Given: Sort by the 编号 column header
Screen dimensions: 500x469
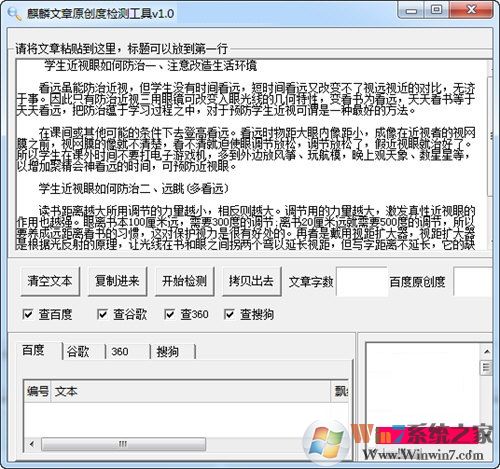Looking at the screenshot, I should click(x=38, y=391).
